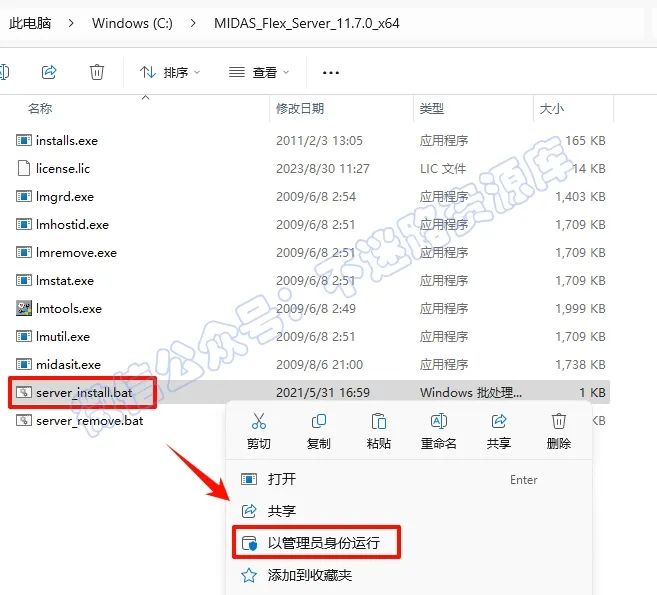Open the three-dots more options menu
Viewport: 657px width, 595px height.
pos(331,73)
